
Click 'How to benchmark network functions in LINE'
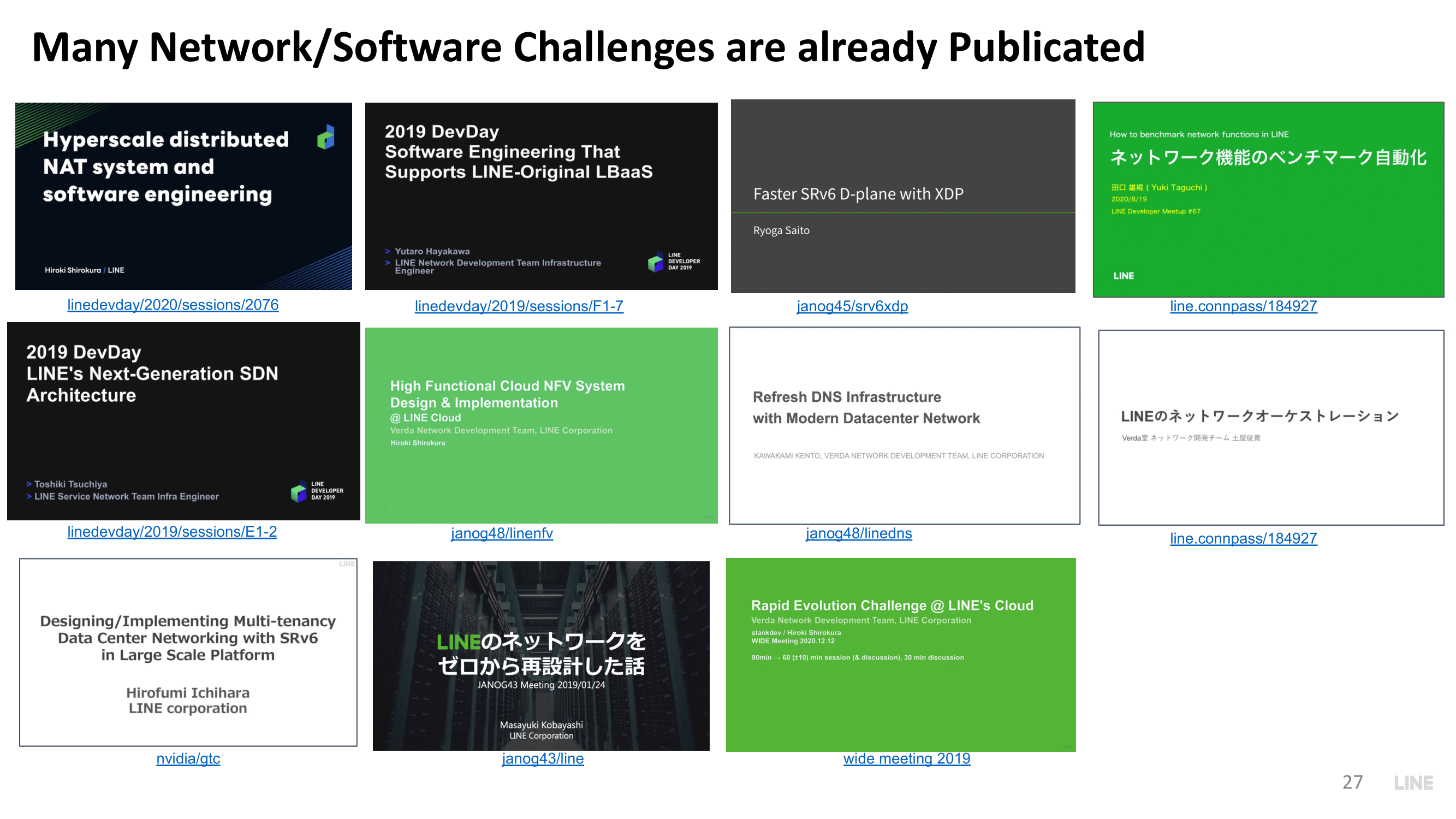pyautogui.click(x=1199, y=134)
